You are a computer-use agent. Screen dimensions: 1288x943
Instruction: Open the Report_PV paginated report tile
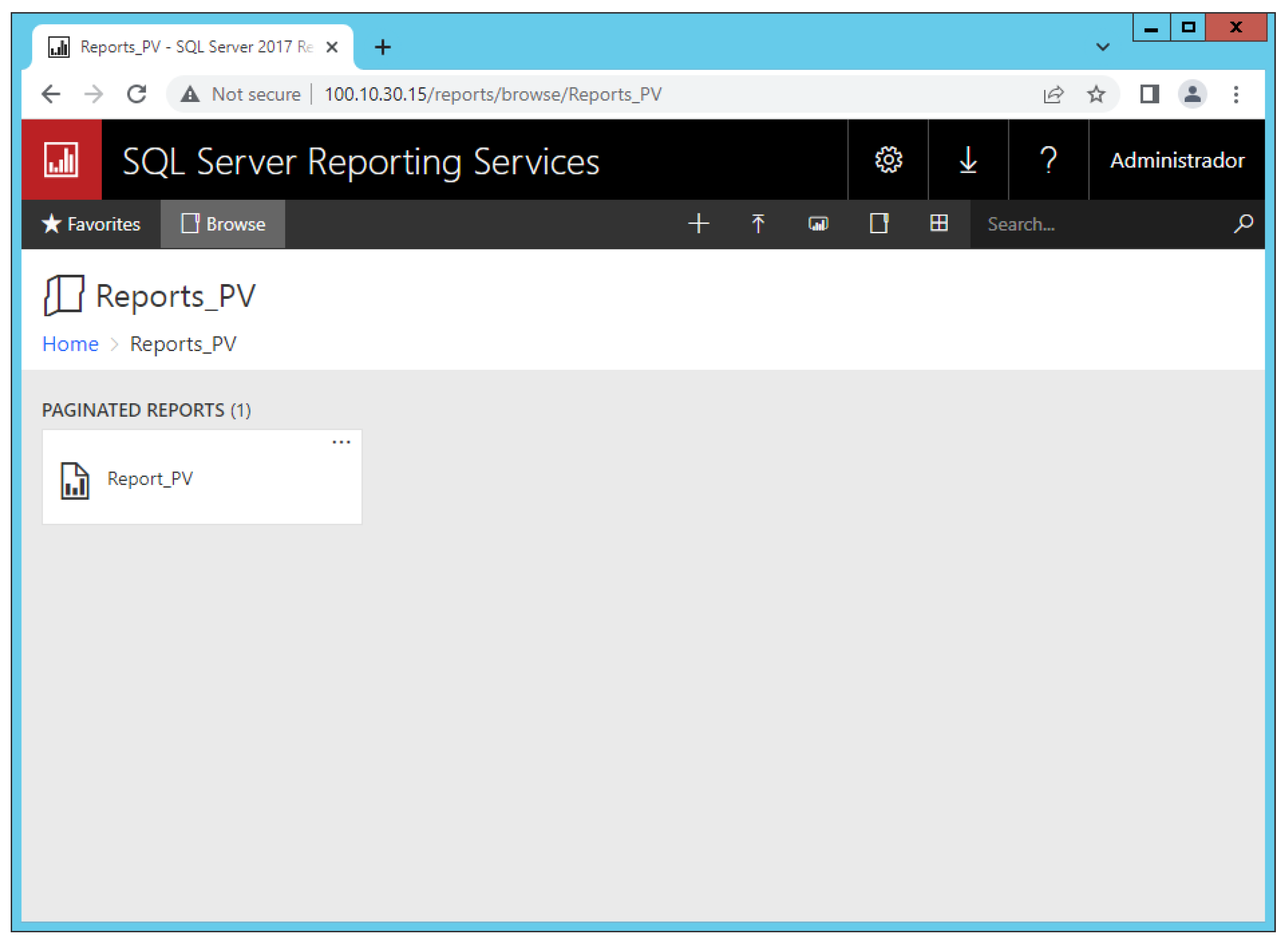click(151, 479)
